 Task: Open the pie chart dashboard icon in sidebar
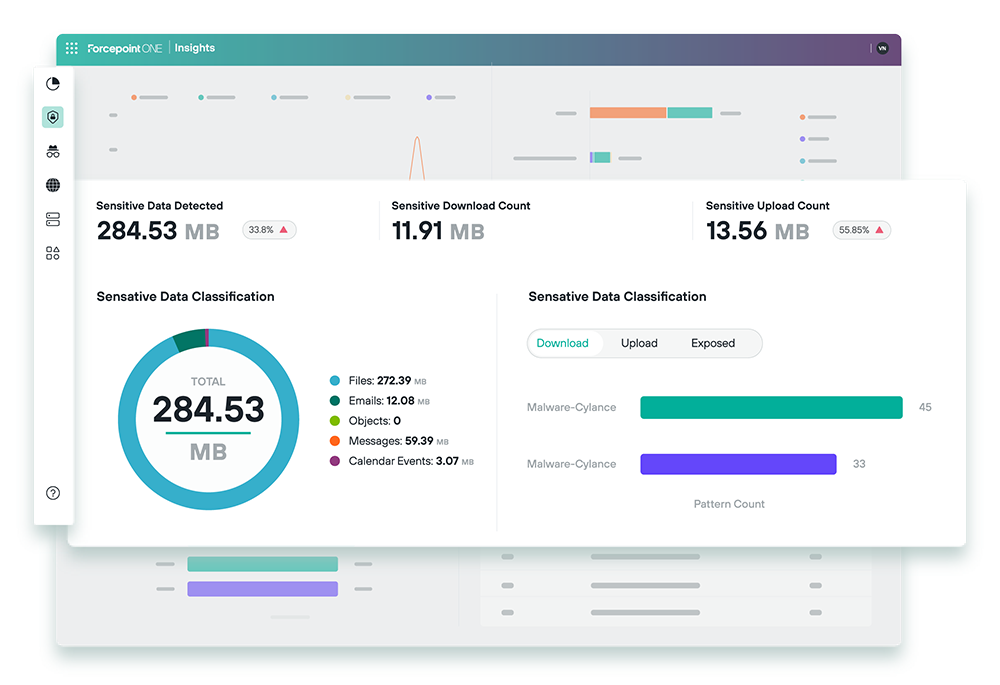coord(53,84)
